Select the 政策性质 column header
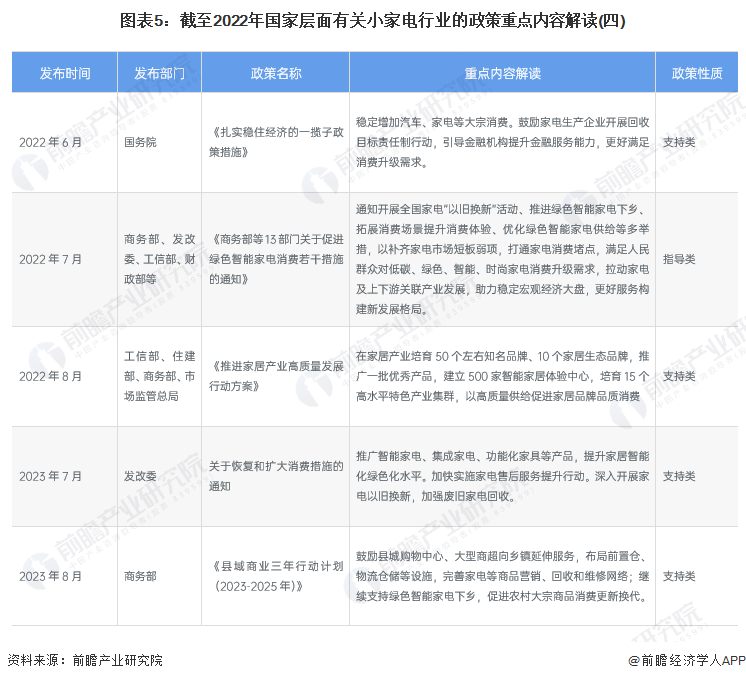The width and height of the screenshot is (746, 681). coord(697,73)
